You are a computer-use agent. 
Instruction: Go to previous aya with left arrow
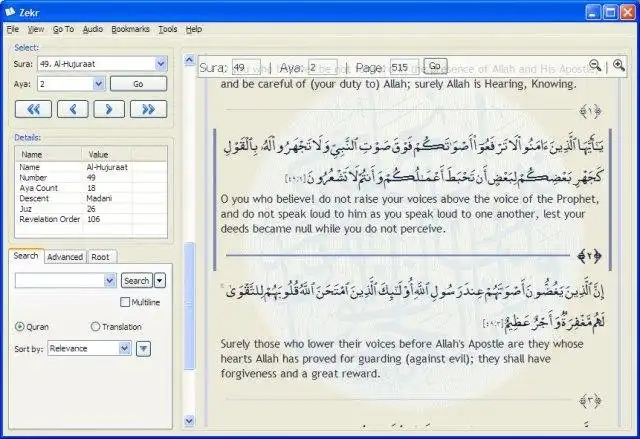pyautogui.click(x=73, y=109)
